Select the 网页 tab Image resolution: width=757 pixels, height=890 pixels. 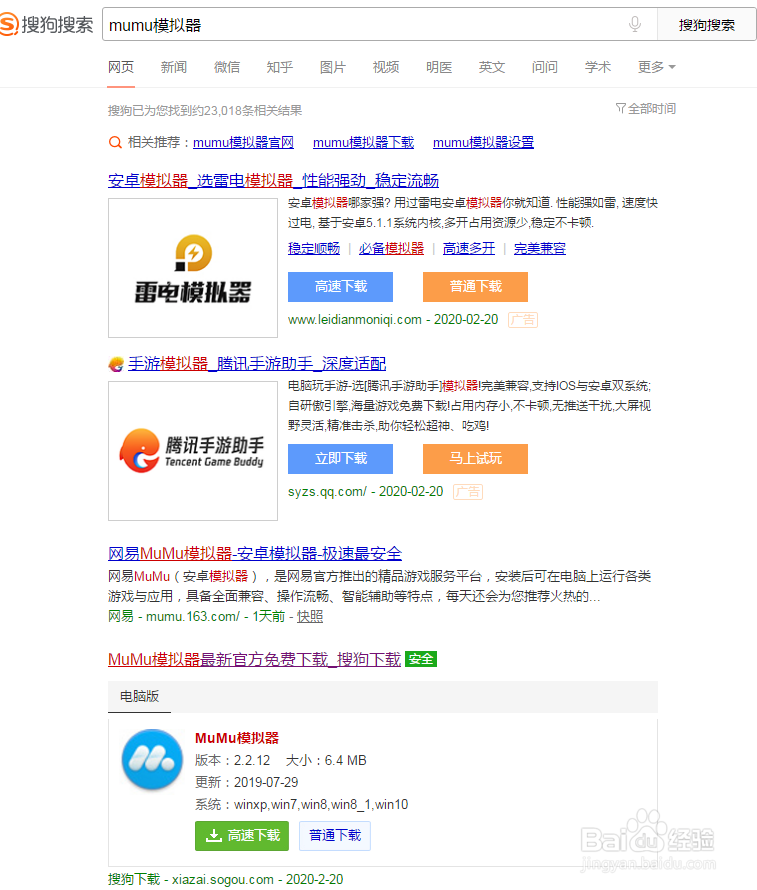click(x=121, y=68)
